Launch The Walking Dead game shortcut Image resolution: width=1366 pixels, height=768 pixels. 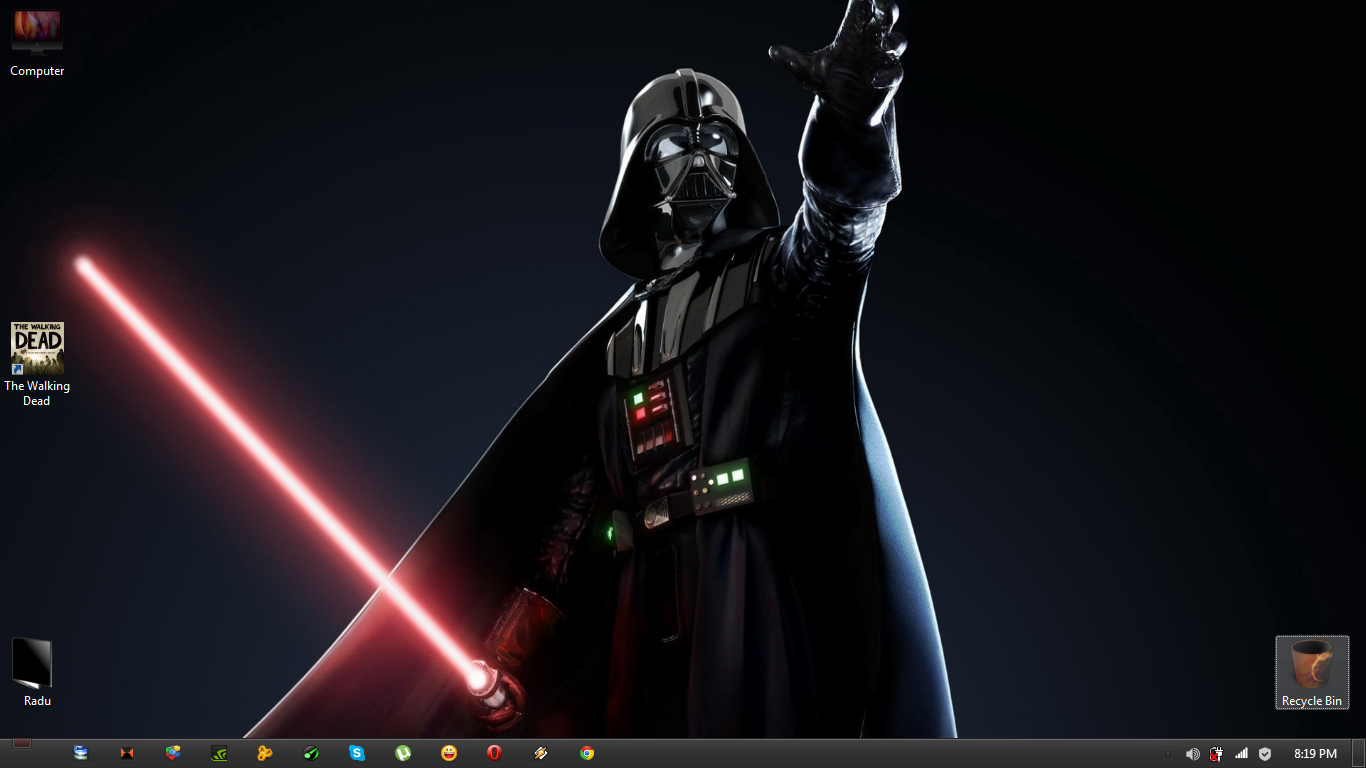(37, 364)
